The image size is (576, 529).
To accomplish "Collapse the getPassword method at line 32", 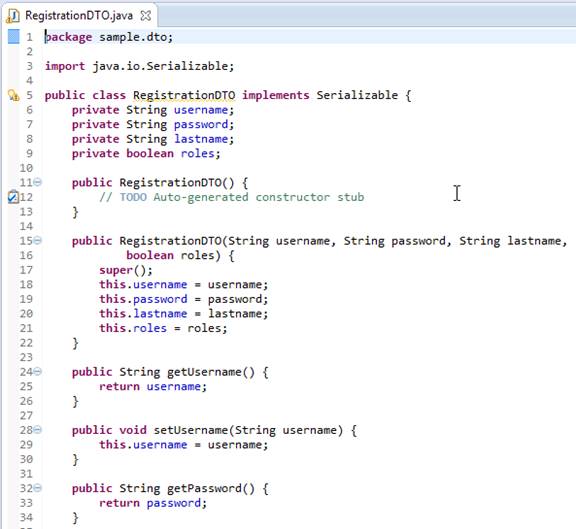I will (x=38, y=488).
